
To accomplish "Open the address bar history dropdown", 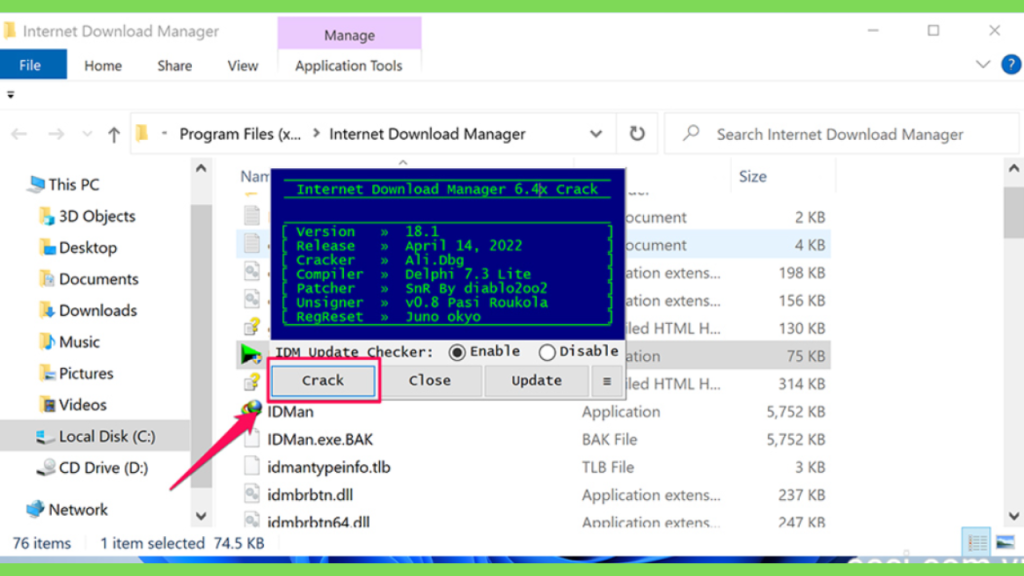I will point(596,134).
